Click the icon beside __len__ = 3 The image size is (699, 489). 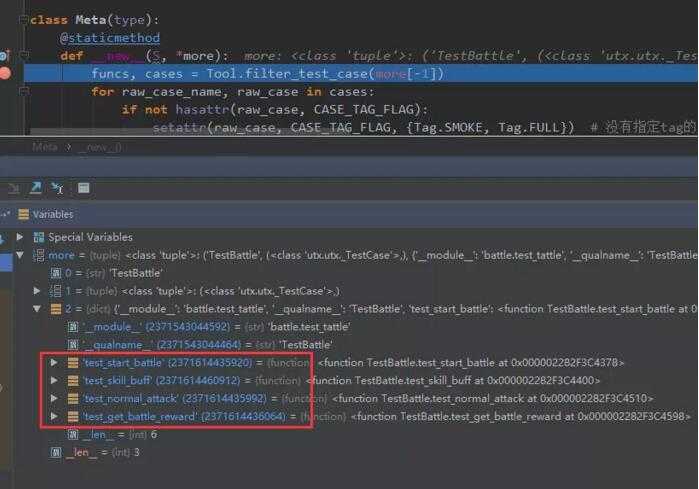pos(56,452)
